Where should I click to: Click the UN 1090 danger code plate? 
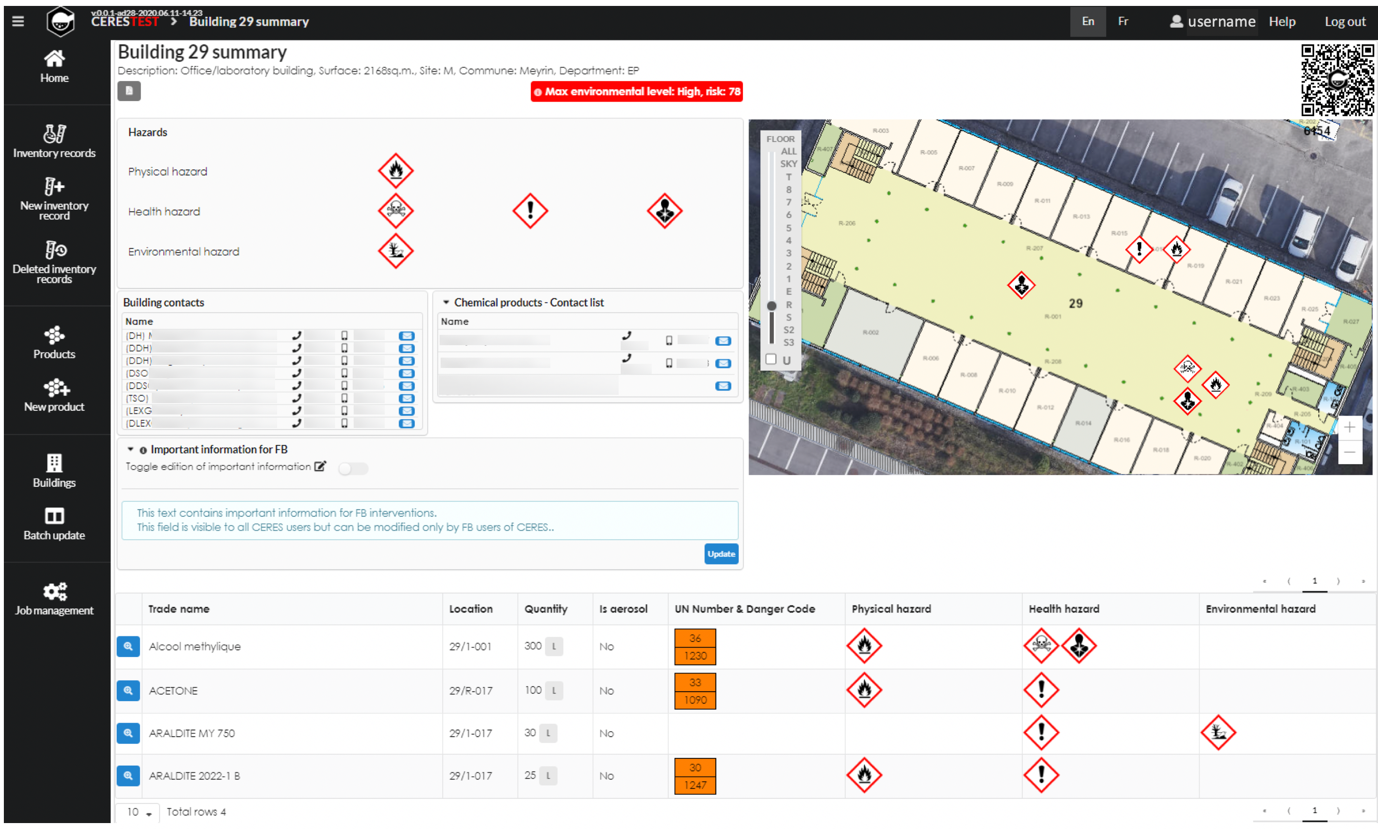click(695, 691)
